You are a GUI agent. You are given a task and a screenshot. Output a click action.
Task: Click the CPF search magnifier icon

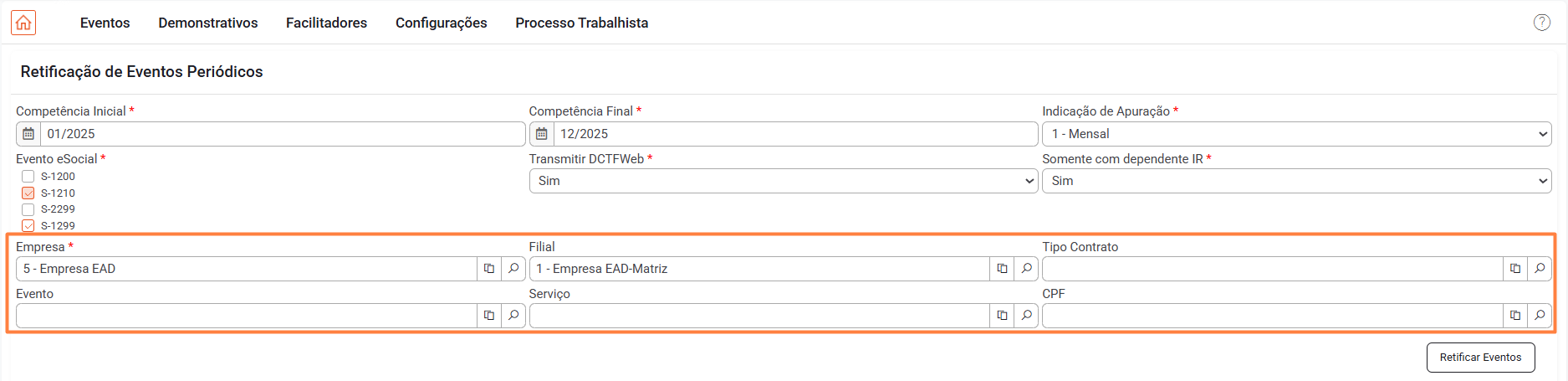(x=1540, y=316)
